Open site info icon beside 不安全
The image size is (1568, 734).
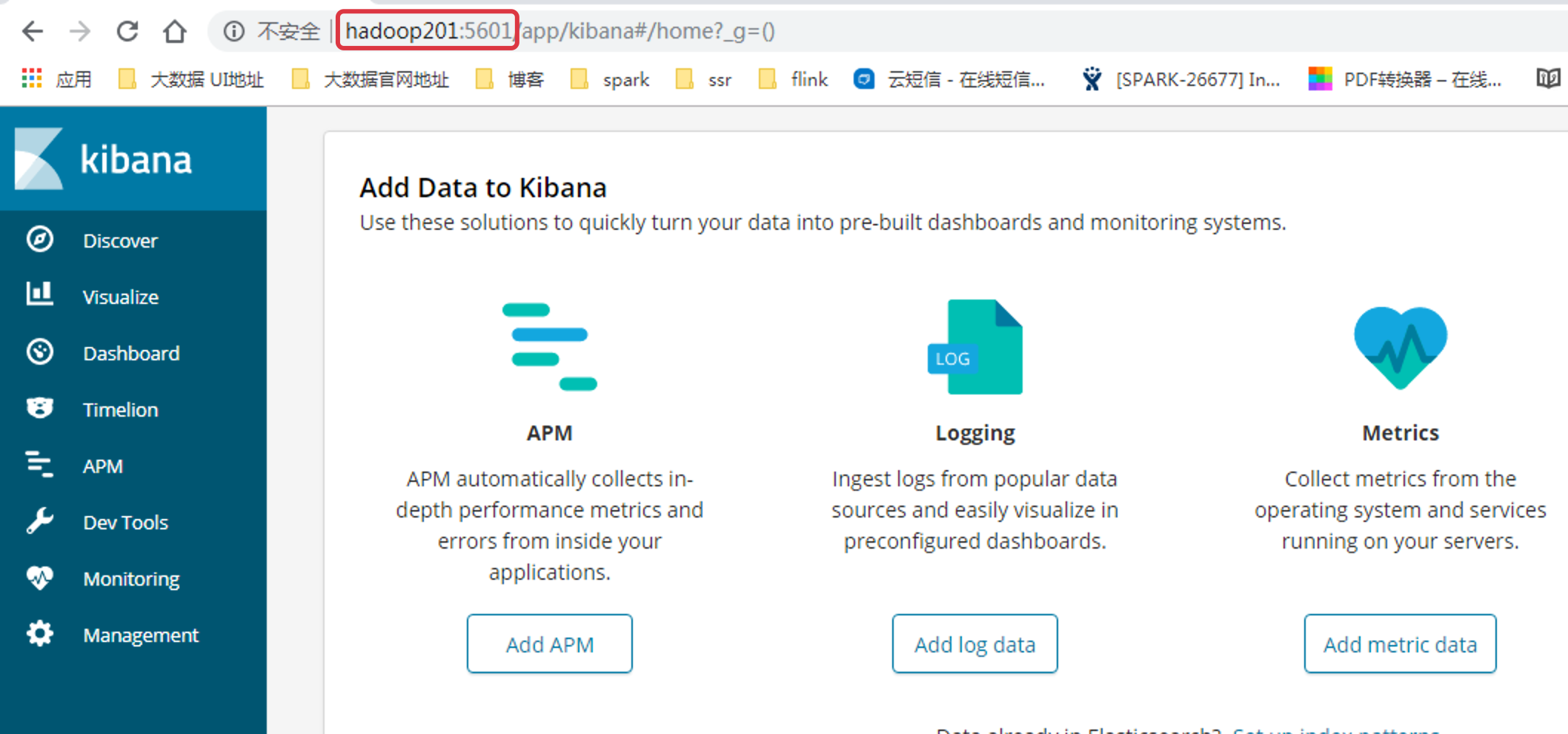234,31
